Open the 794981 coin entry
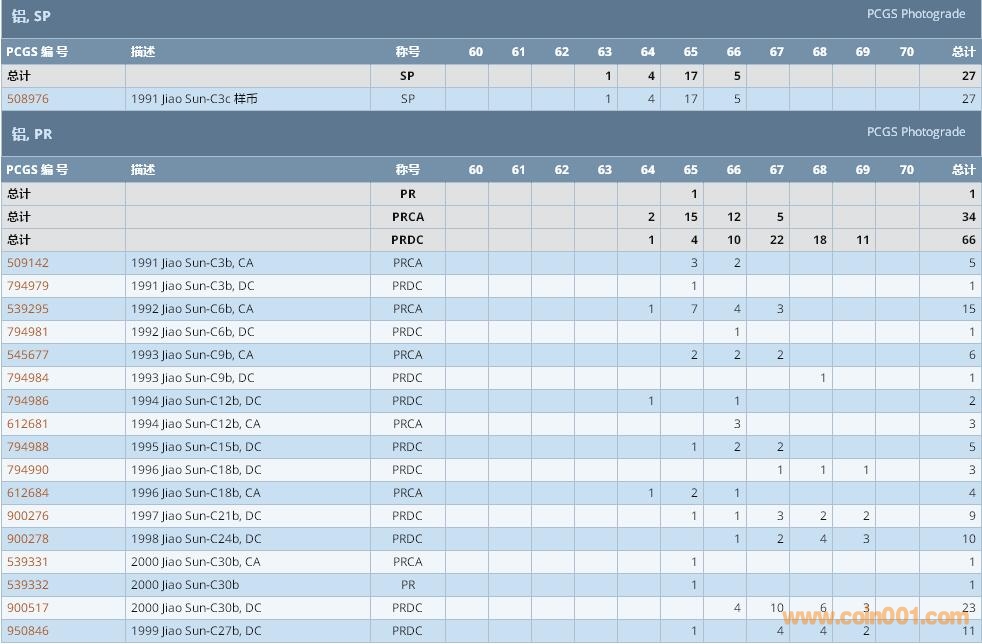Viewport: 982px width, 644px height. click(x=28, y=332)
